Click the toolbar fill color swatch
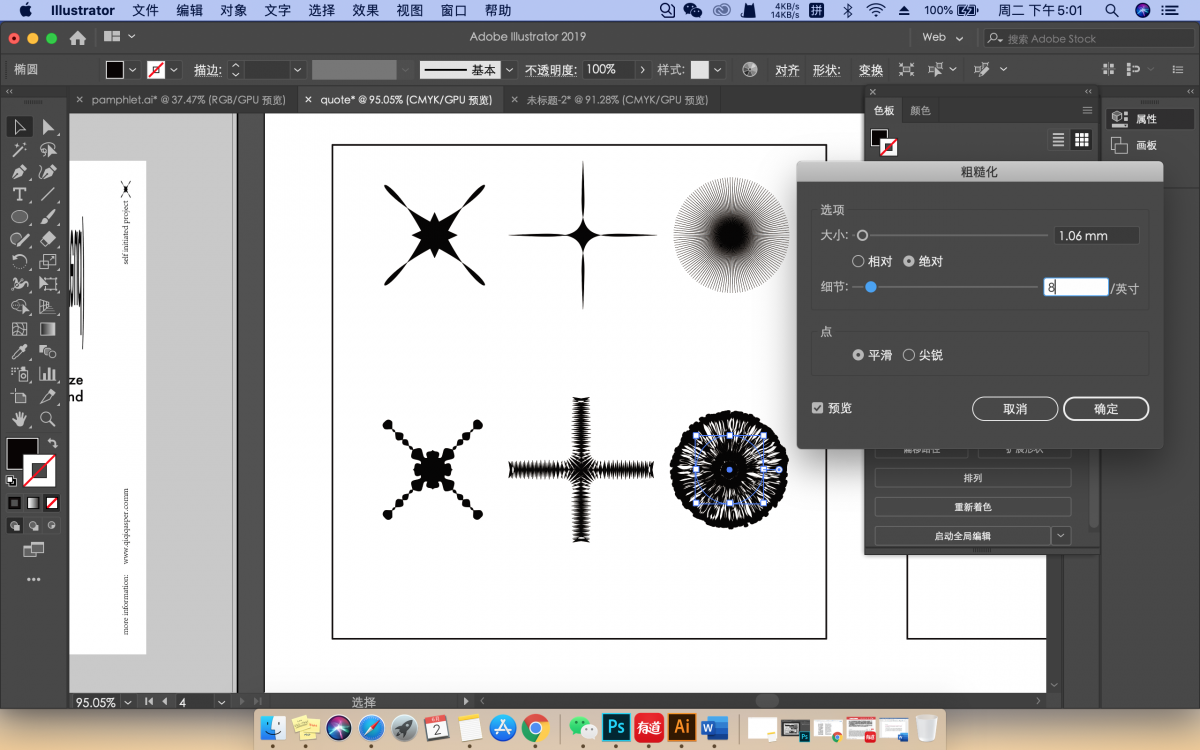The height and width of the screenshot is (750, 1200). 22,453
